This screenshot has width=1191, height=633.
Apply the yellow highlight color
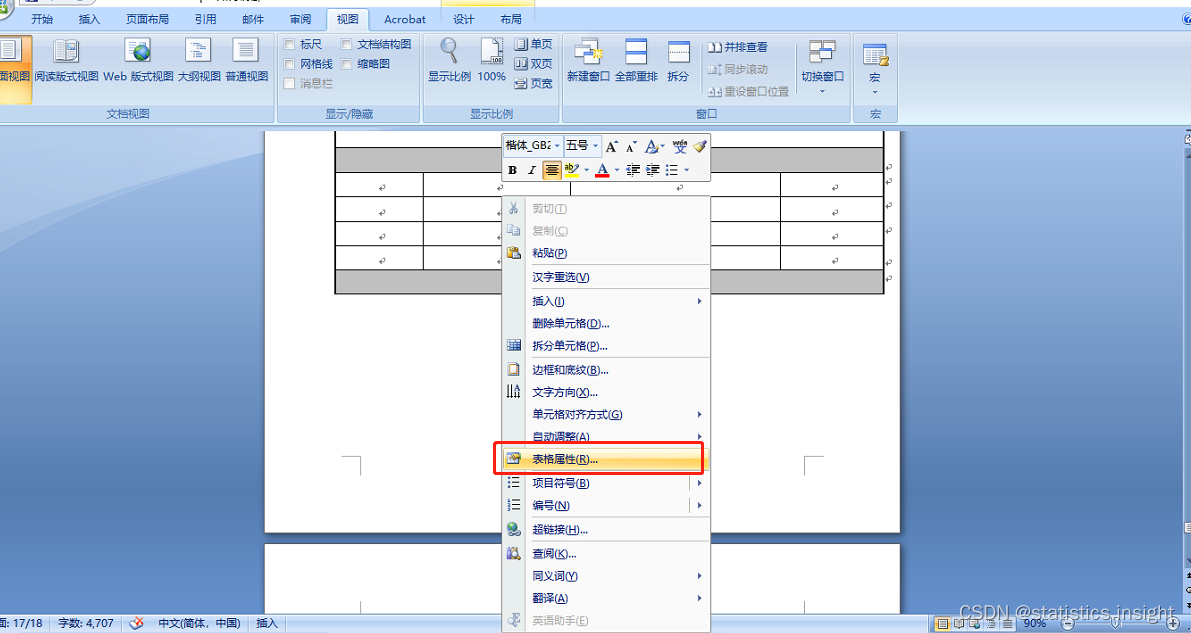[572, 170]
